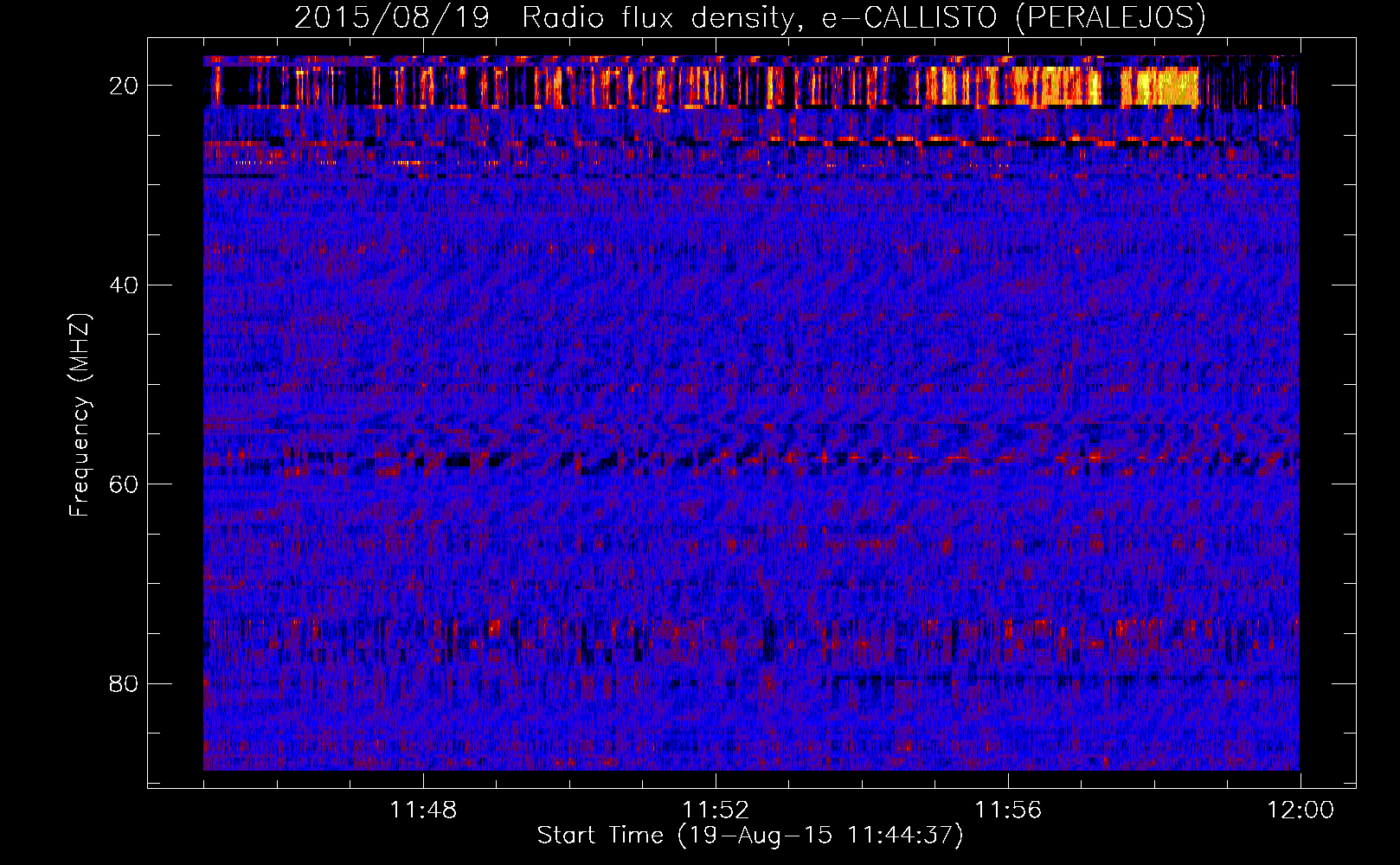Click the 60 MHz frequency tick label
The height and width of the screenshot is (865, 1400).
click(x=125, y=484)
